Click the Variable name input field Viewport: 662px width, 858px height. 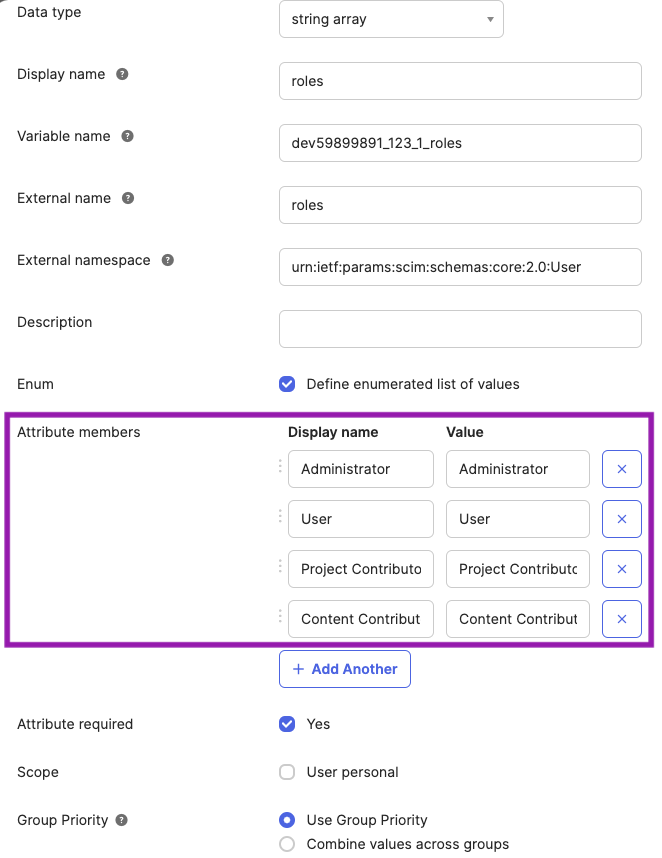point(460,143)
